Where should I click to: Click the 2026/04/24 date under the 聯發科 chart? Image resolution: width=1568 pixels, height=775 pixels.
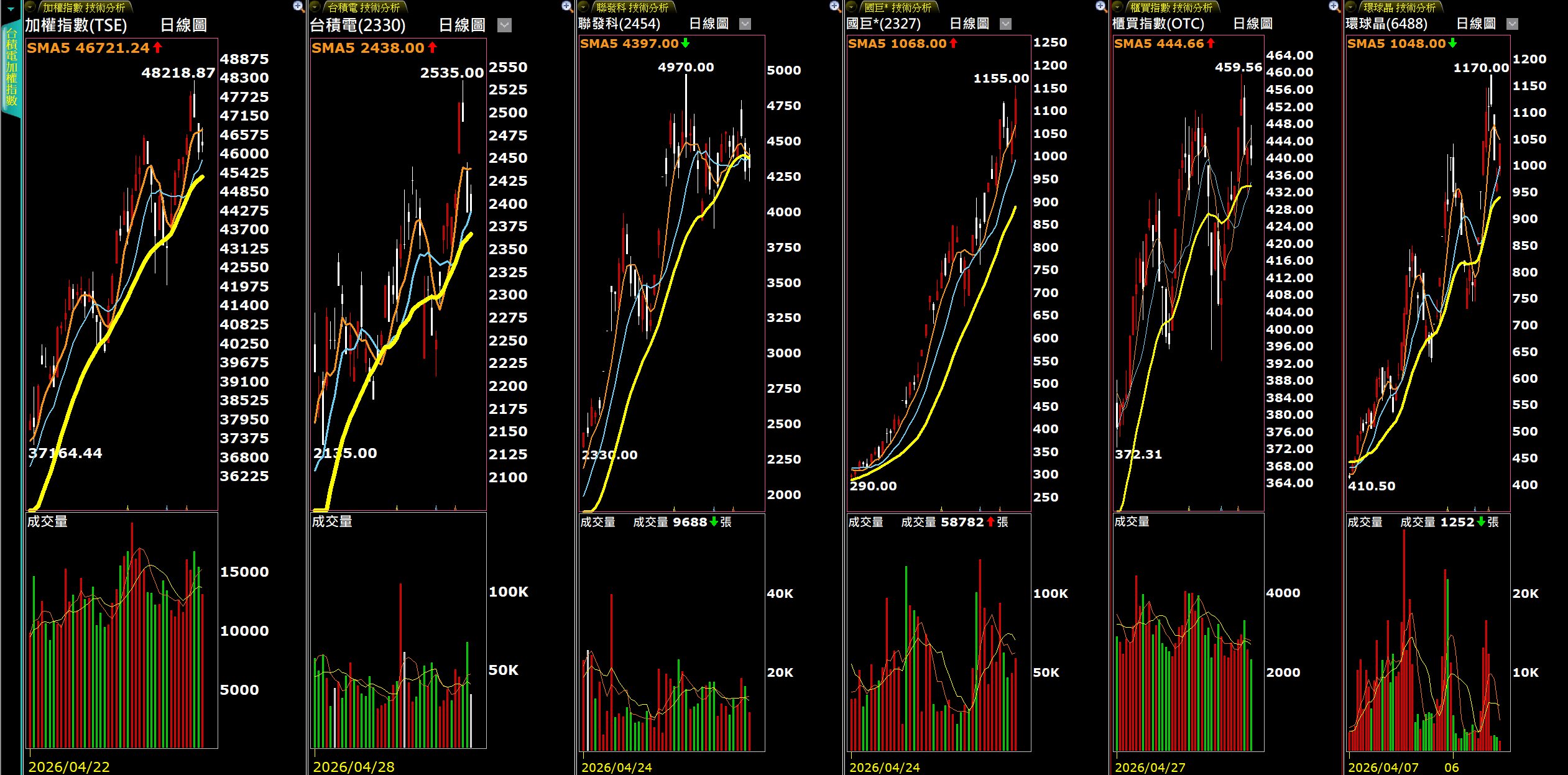coord(617,768)
